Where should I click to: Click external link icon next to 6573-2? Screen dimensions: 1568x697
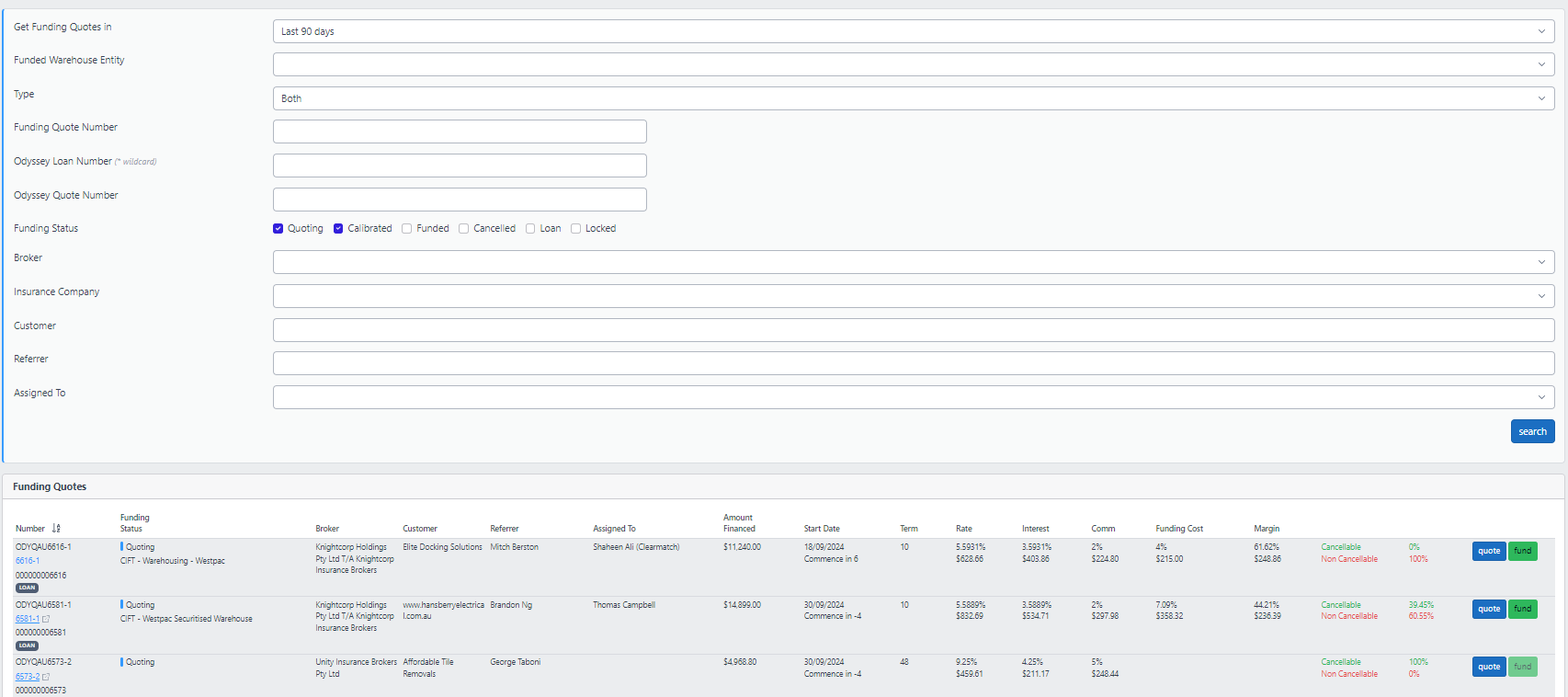[46, 677]
